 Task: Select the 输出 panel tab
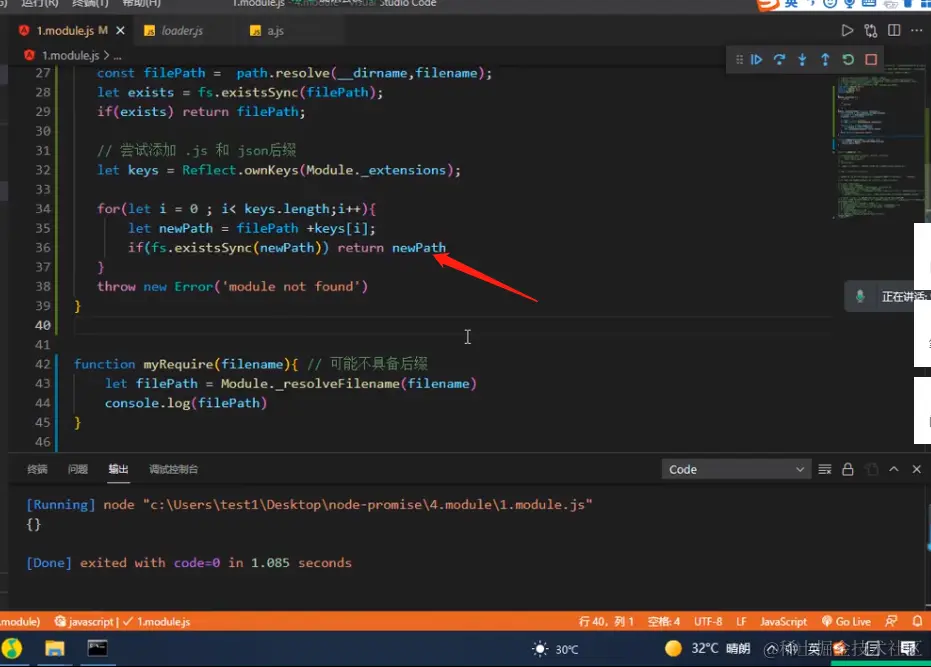coord(118,469)
